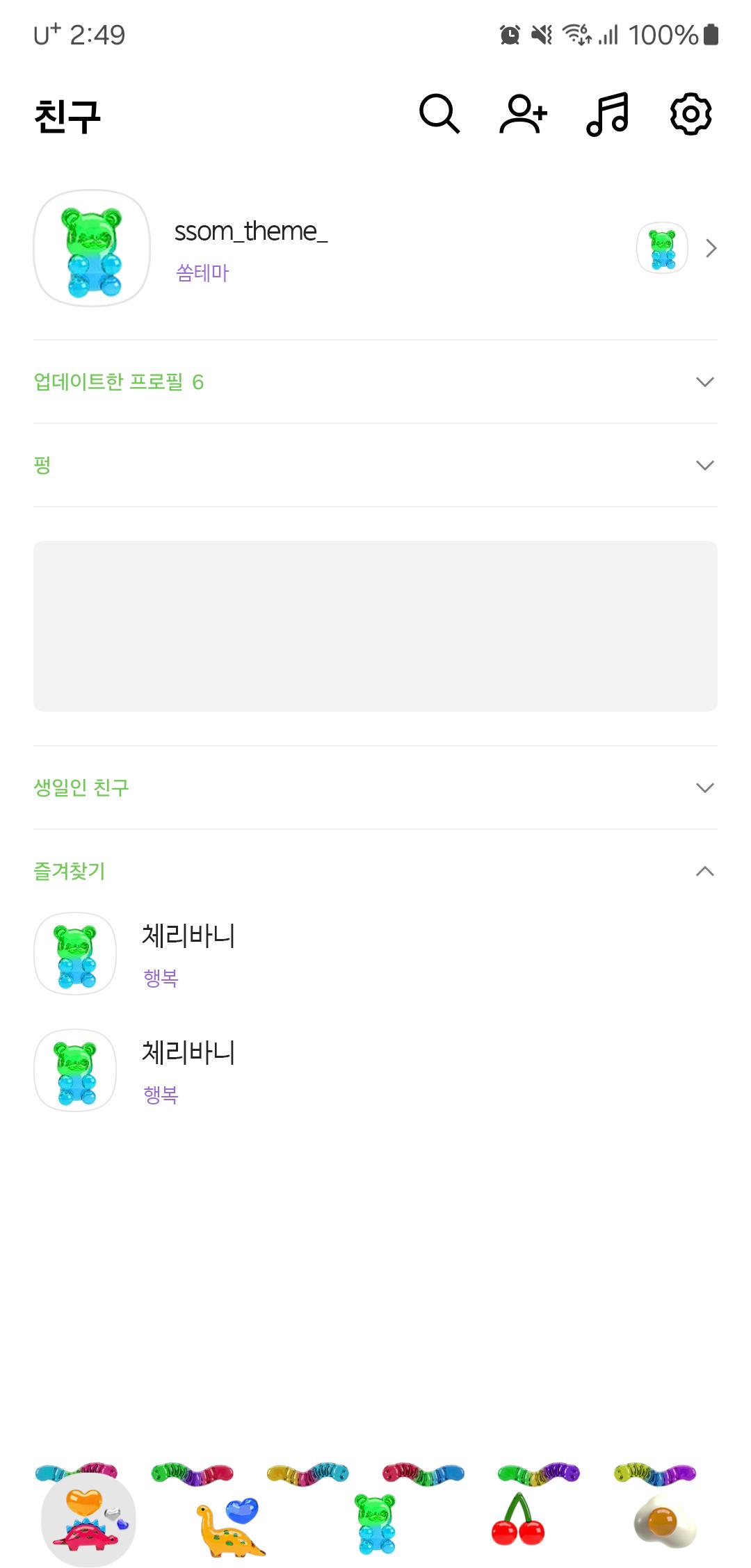
Task: Tap the chevron next to profile thumbnail
Action: point(711,248)
